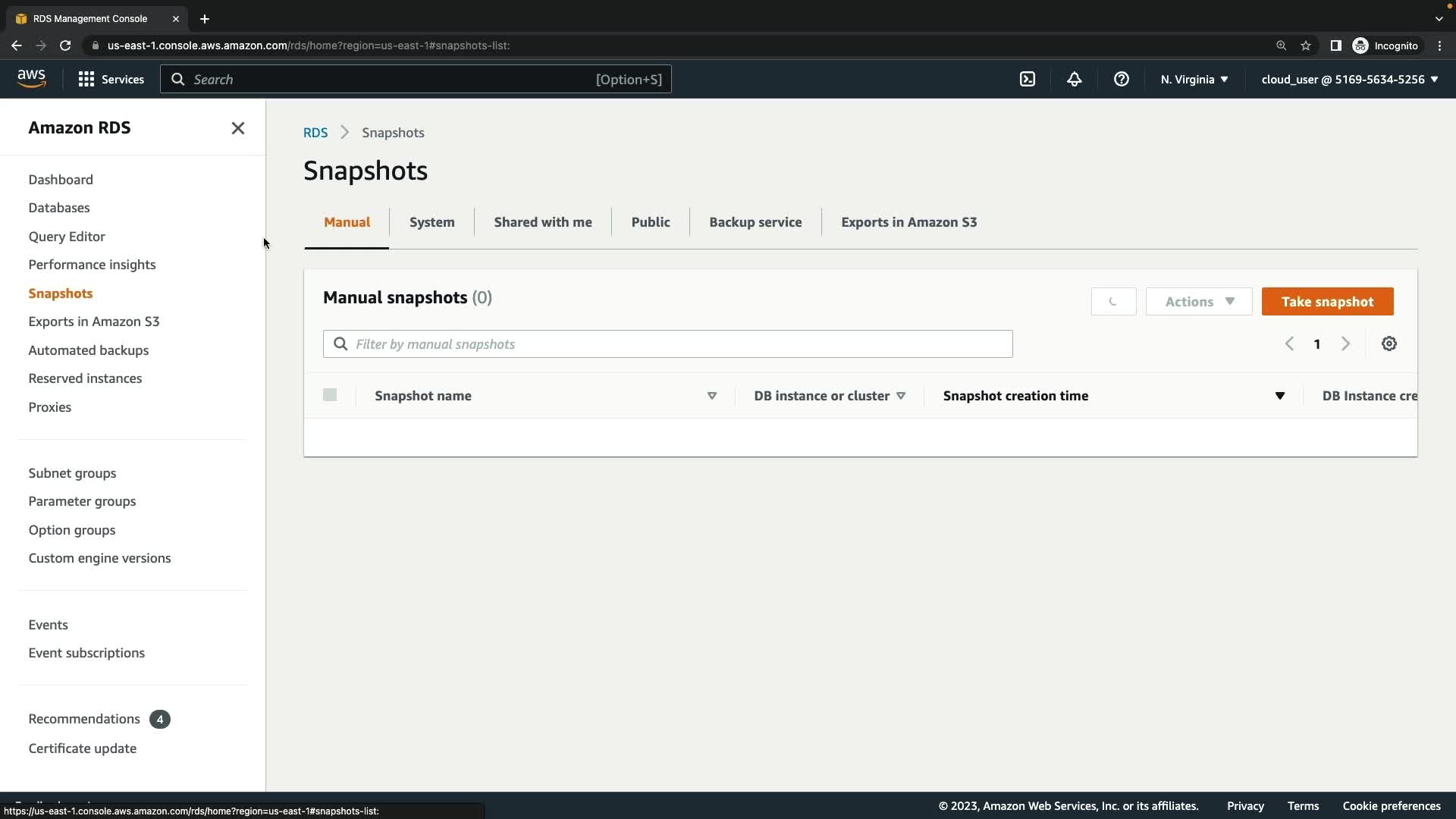Click the Filter by manual snapshots field
This screenshot has width=1456, height=819.
[667, 344]
